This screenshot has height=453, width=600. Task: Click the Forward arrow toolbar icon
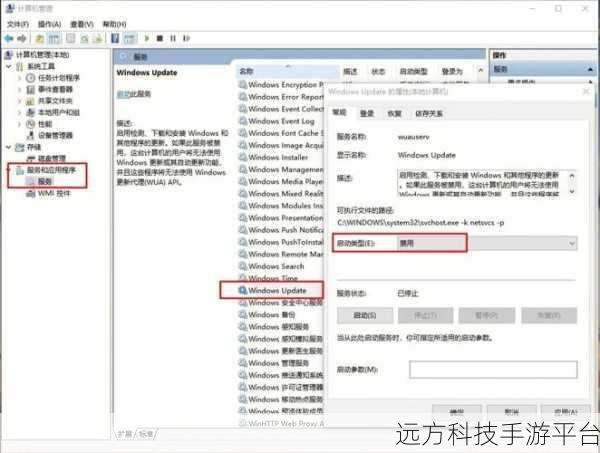[x=22, y=38]
